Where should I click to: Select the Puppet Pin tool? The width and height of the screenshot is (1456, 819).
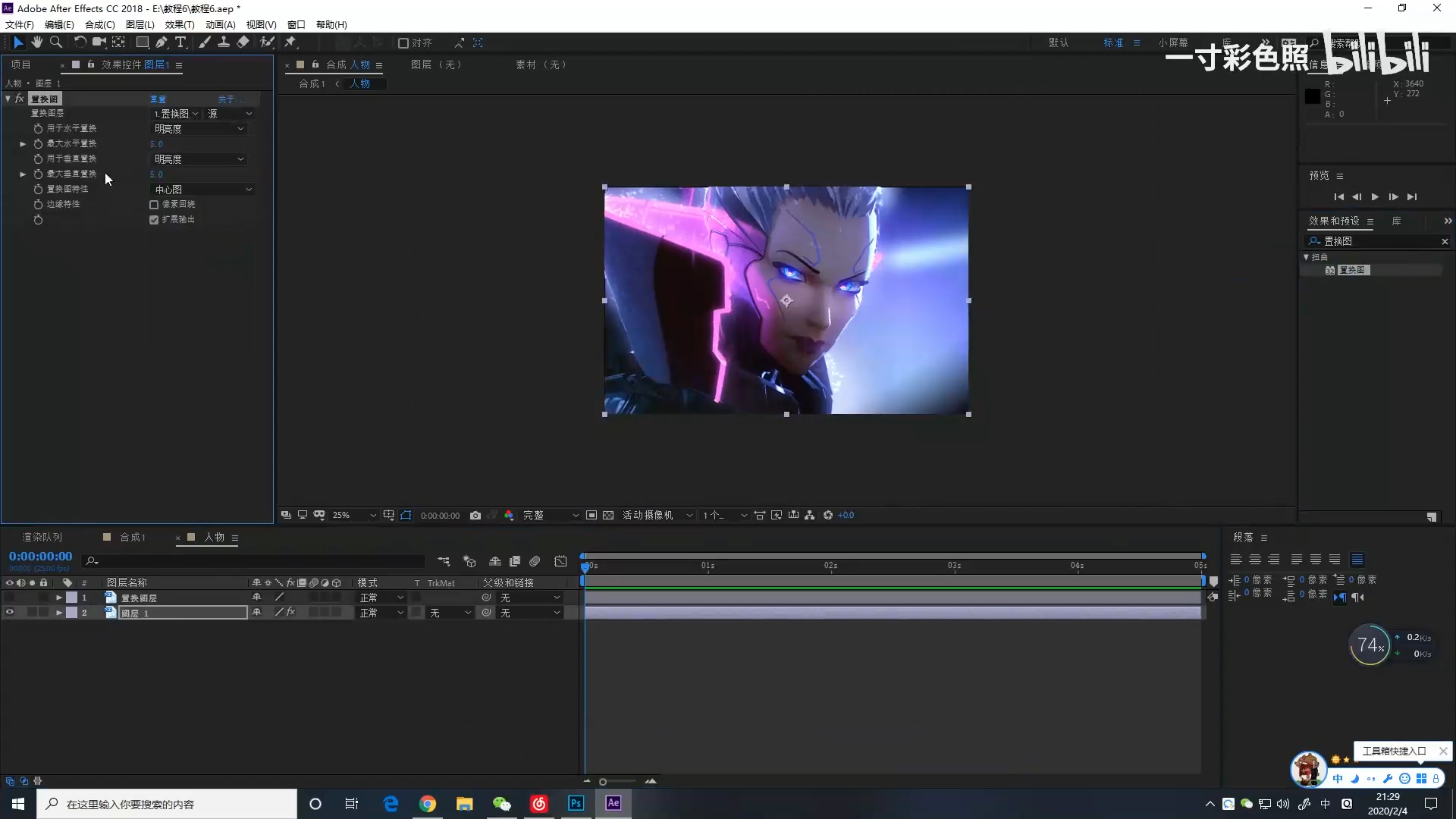click(x=290, y=42)
